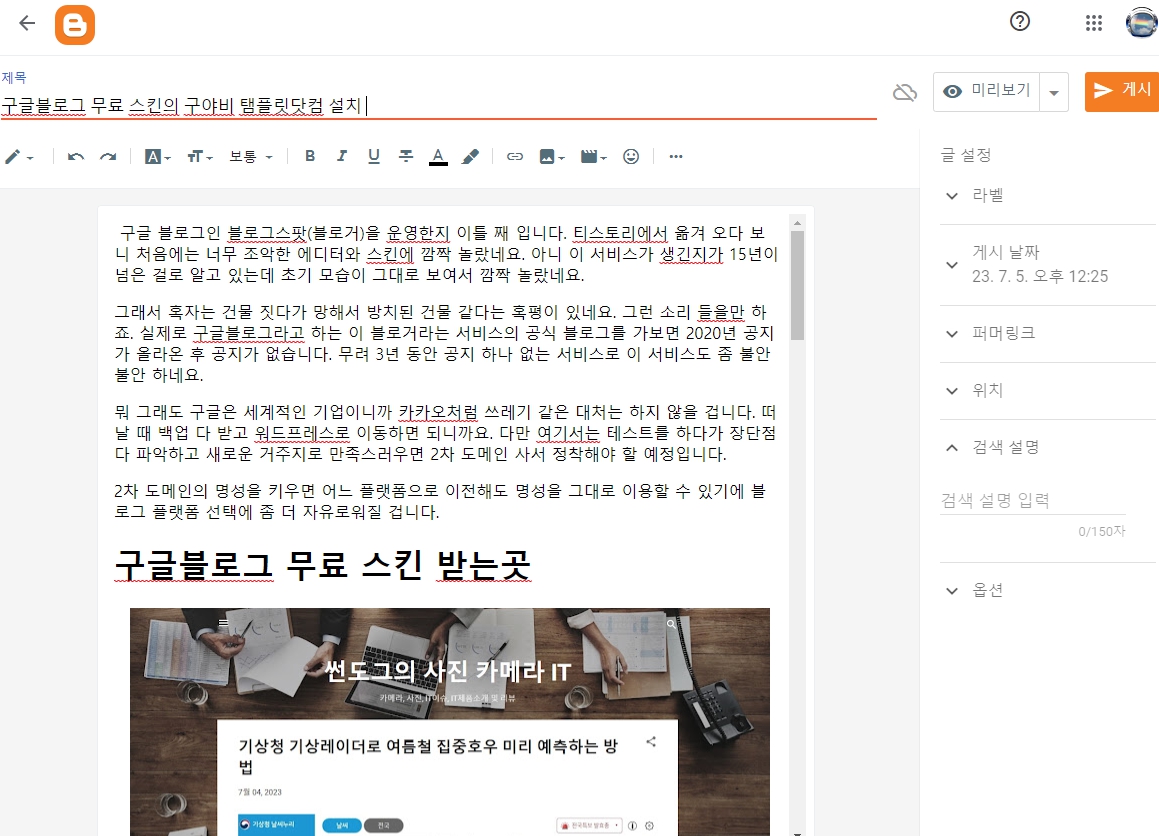Click into the post title field
Viewport: 1159px width, 836px height.
click(x=438, y=106)
